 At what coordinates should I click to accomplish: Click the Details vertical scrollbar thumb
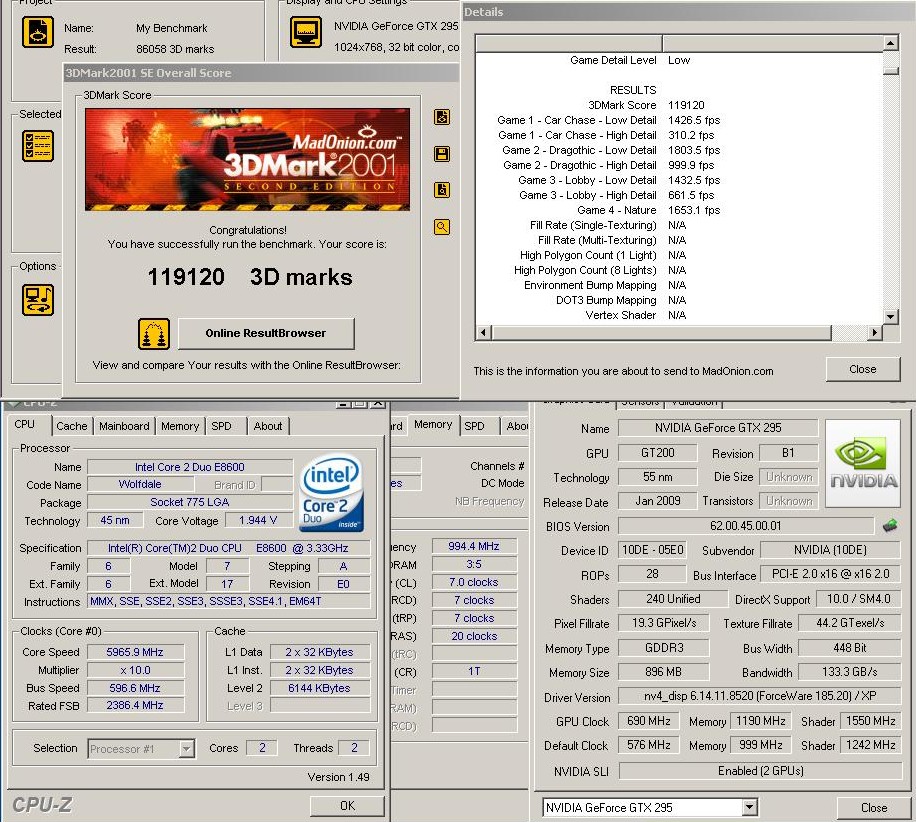890,71
